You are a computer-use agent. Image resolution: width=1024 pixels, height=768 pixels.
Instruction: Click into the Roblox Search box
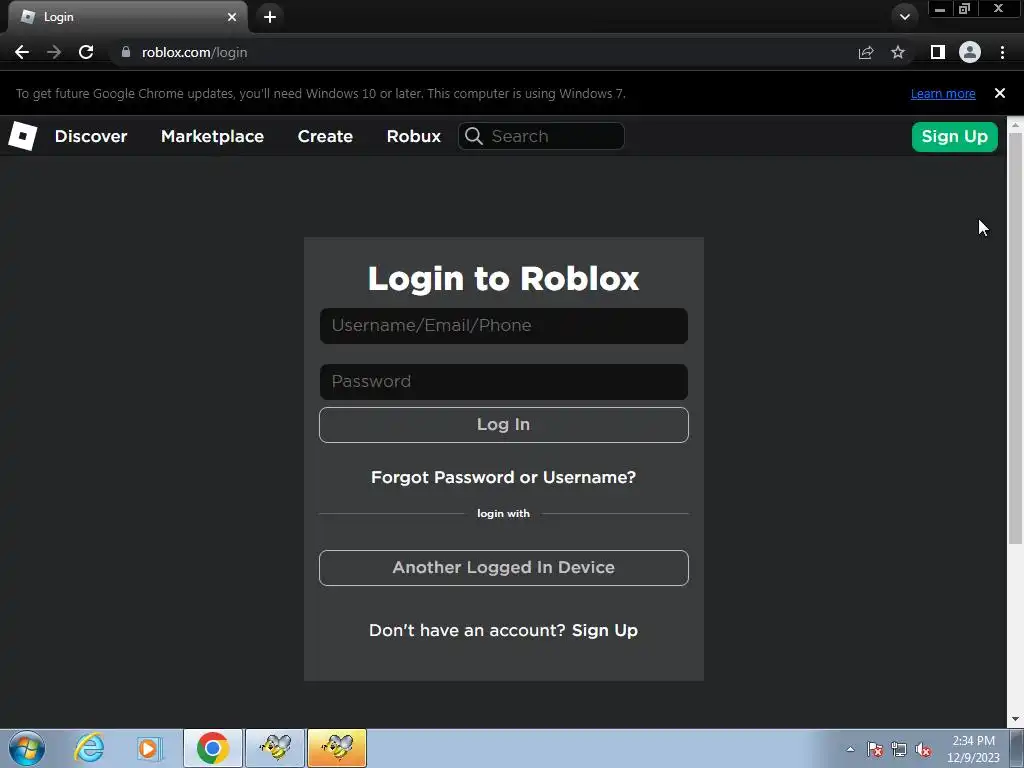pos(541,136)
